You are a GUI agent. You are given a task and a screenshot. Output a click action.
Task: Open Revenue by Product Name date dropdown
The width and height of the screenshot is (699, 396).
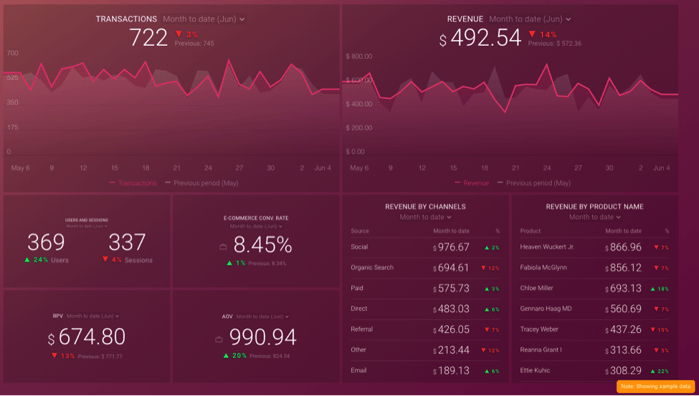click(x=595, y=217)
